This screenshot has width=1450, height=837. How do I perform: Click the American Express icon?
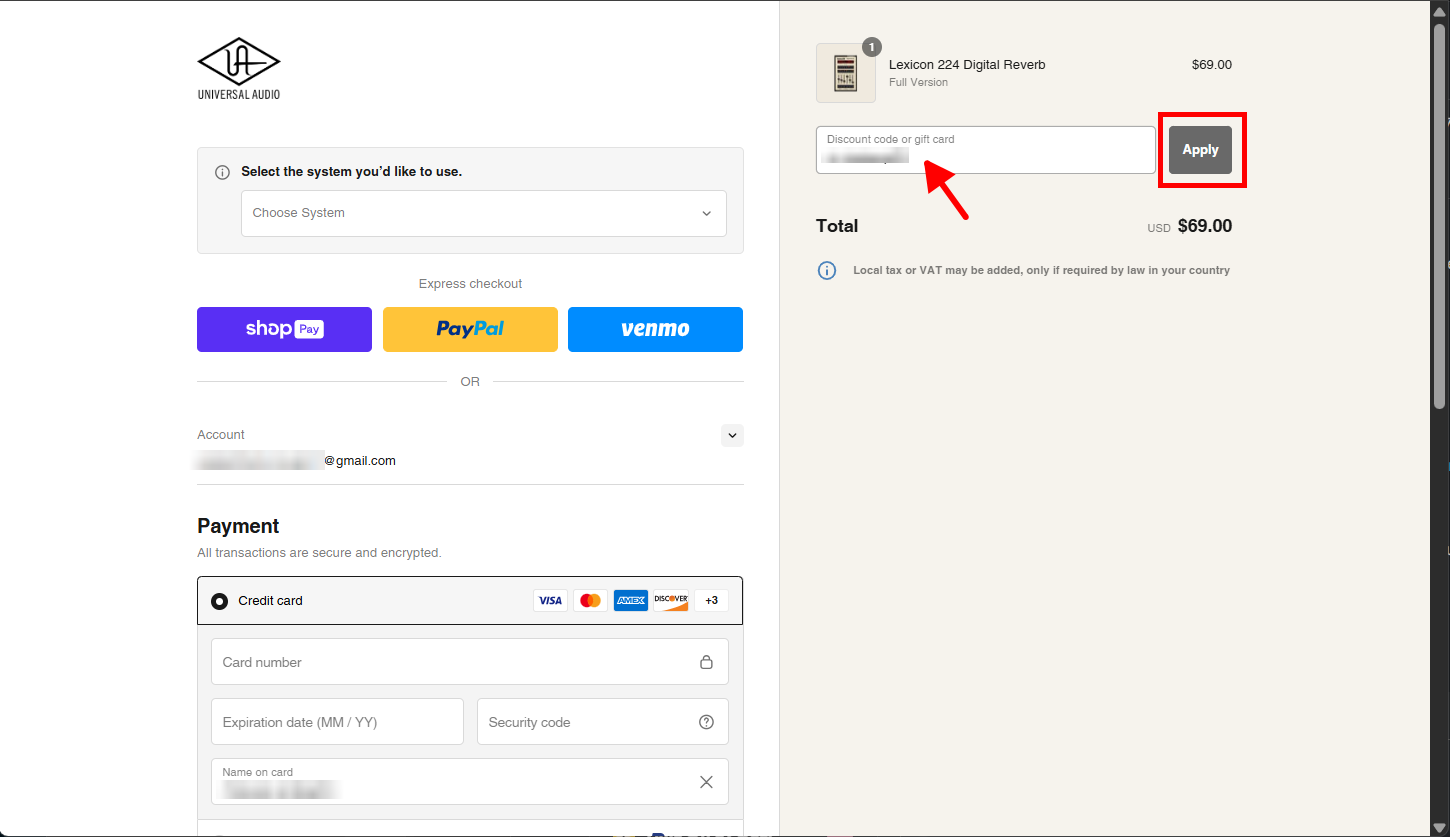(630, 601)
